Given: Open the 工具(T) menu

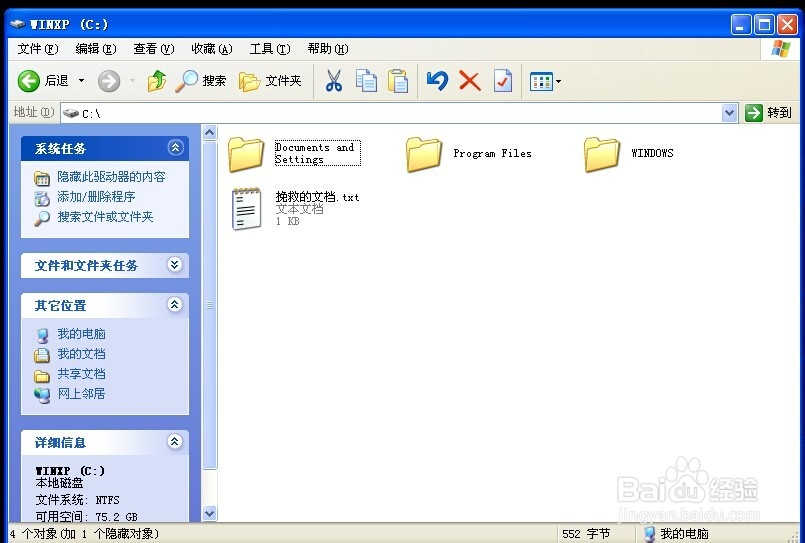Looking at the screenshot, I should coord(270,49).
